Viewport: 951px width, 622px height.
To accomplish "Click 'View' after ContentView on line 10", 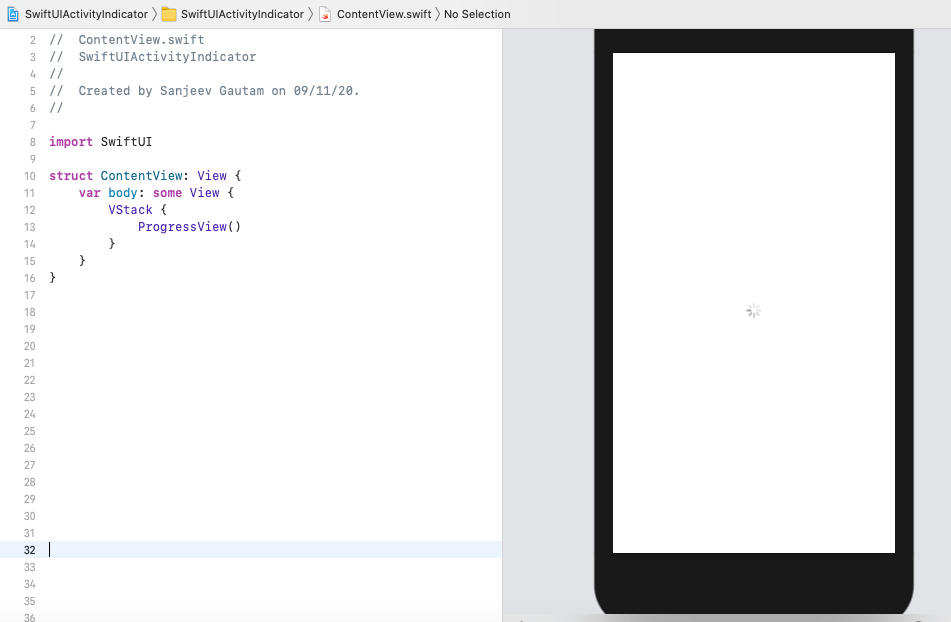I will (x=212, y=176).
